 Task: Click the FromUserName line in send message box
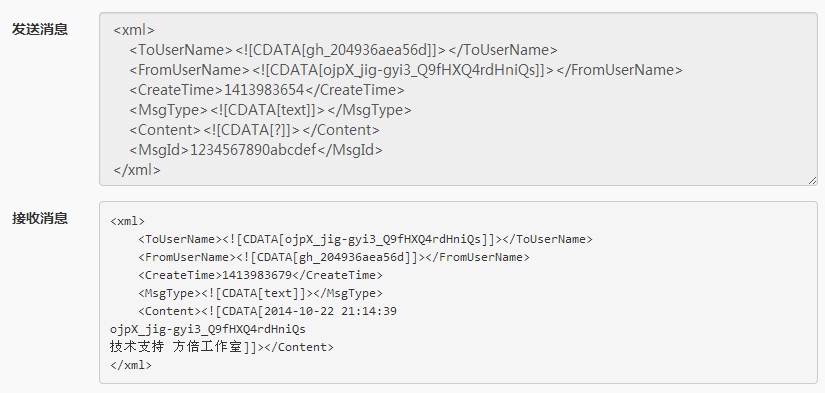(x=406, y=70)
